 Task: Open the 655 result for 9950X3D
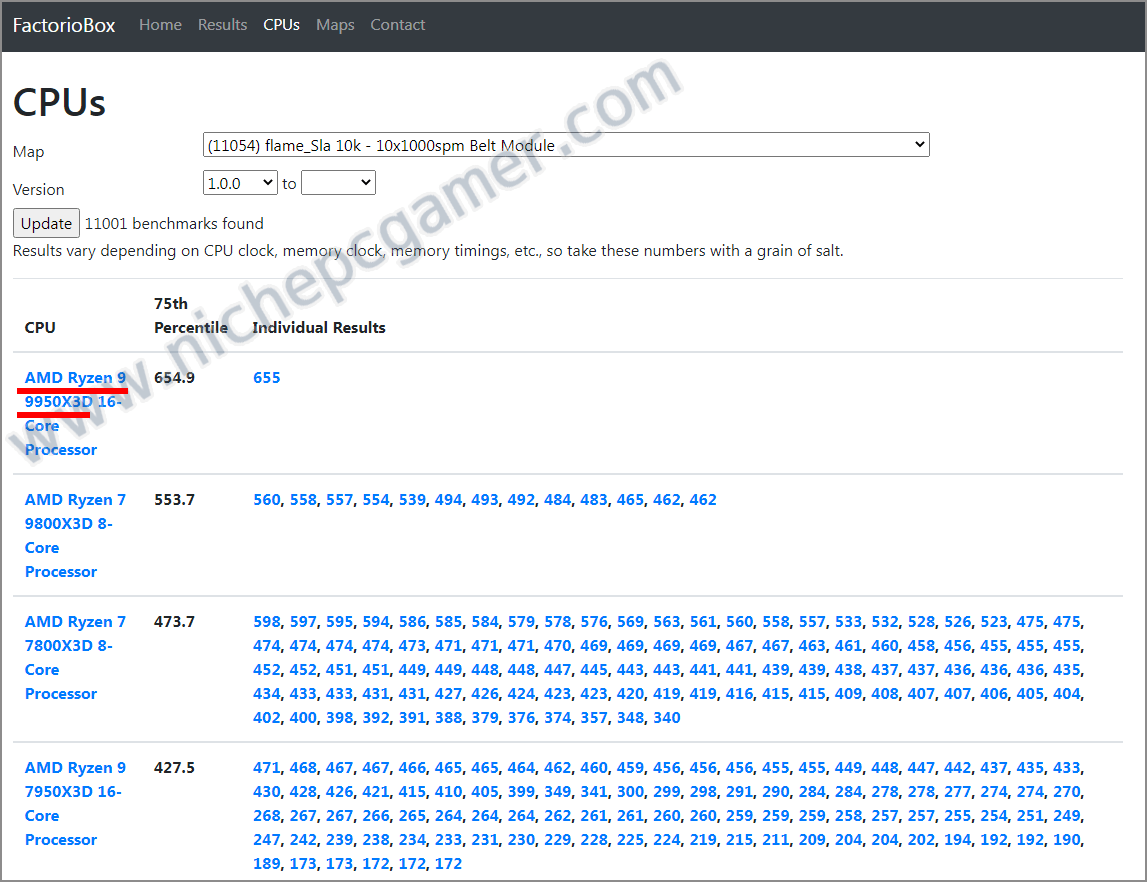click(x=266, y=377)
